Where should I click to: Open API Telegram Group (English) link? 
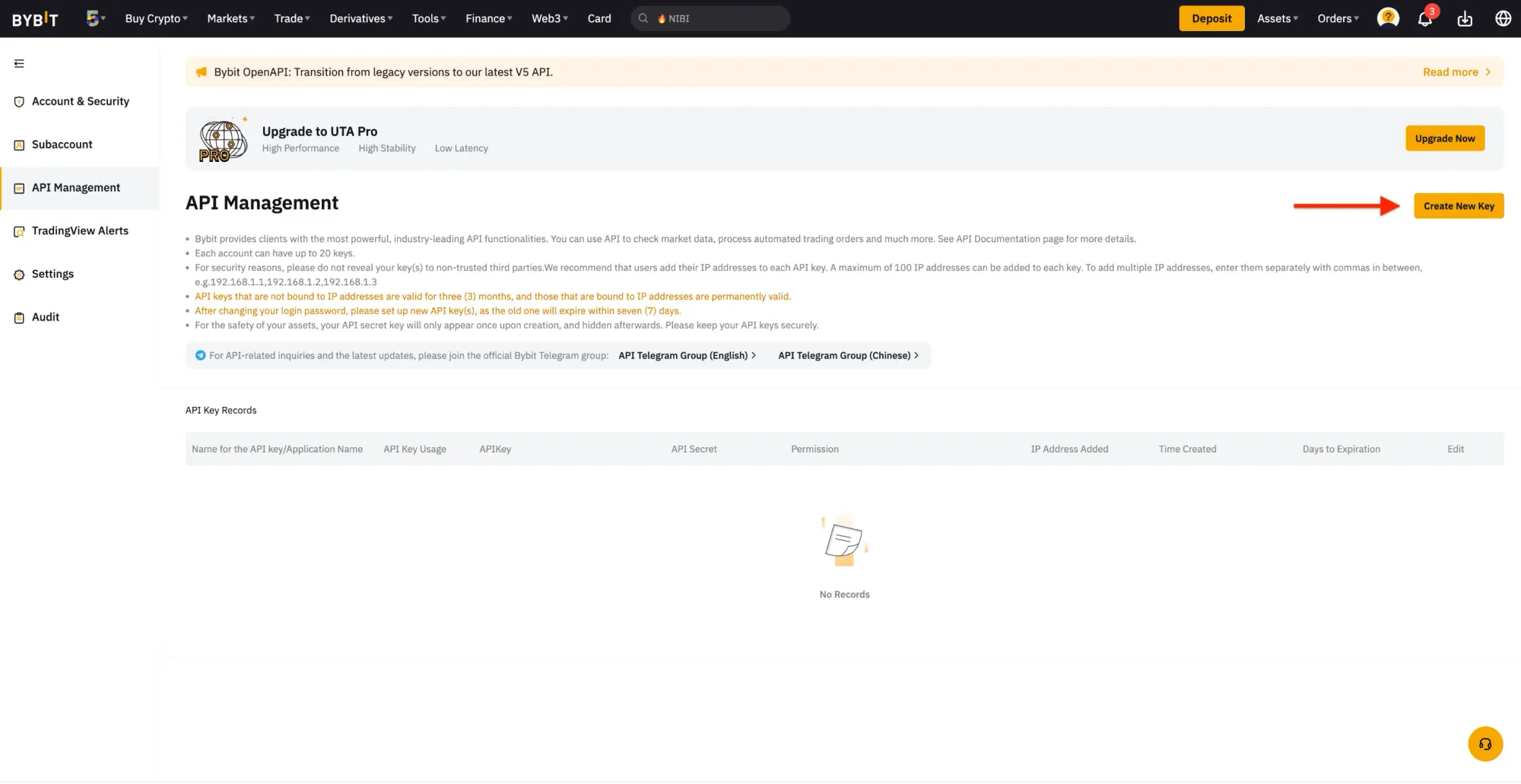coord(687,355)
